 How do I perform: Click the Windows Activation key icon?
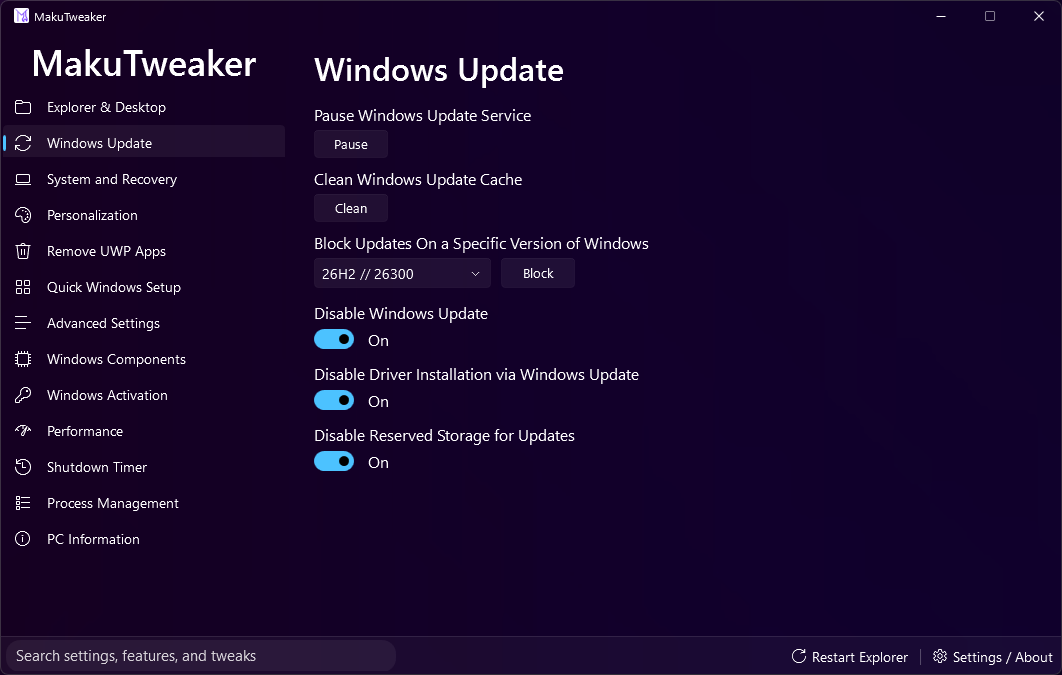[23, 395]
